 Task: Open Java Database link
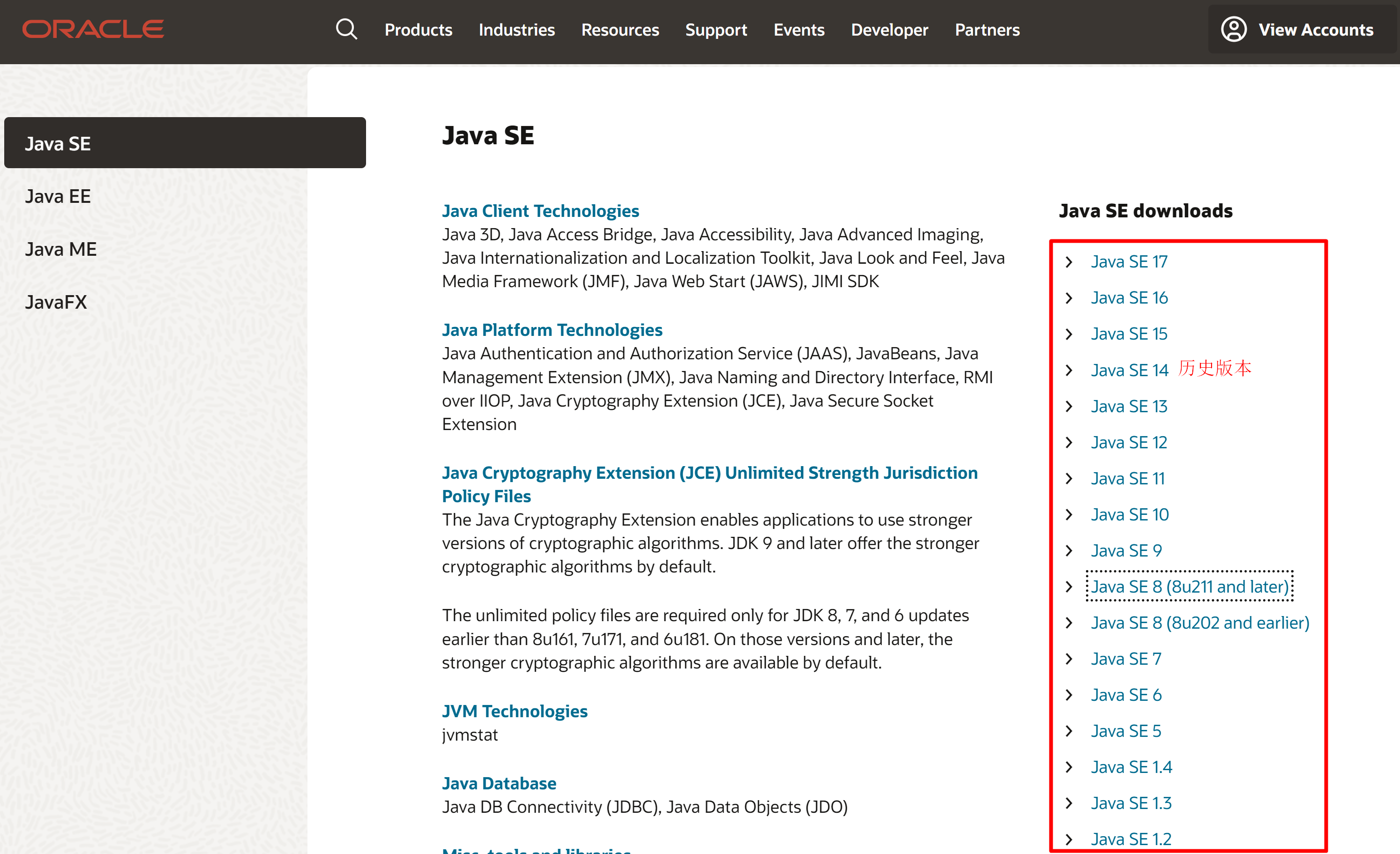pos(499,783)
